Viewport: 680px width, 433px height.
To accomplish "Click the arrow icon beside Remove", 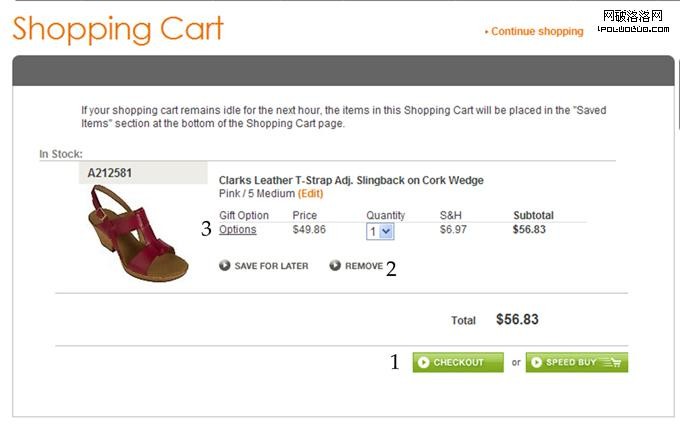I will click(335, 266).
